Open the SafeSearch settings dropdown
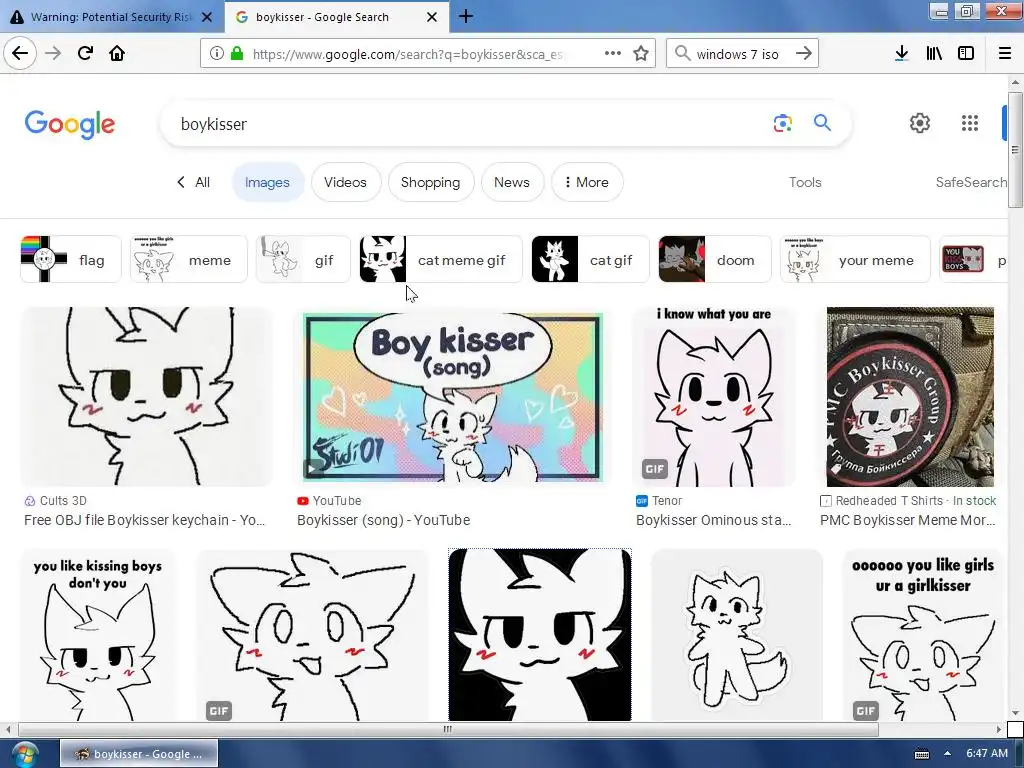 click(x=971, y=182)
